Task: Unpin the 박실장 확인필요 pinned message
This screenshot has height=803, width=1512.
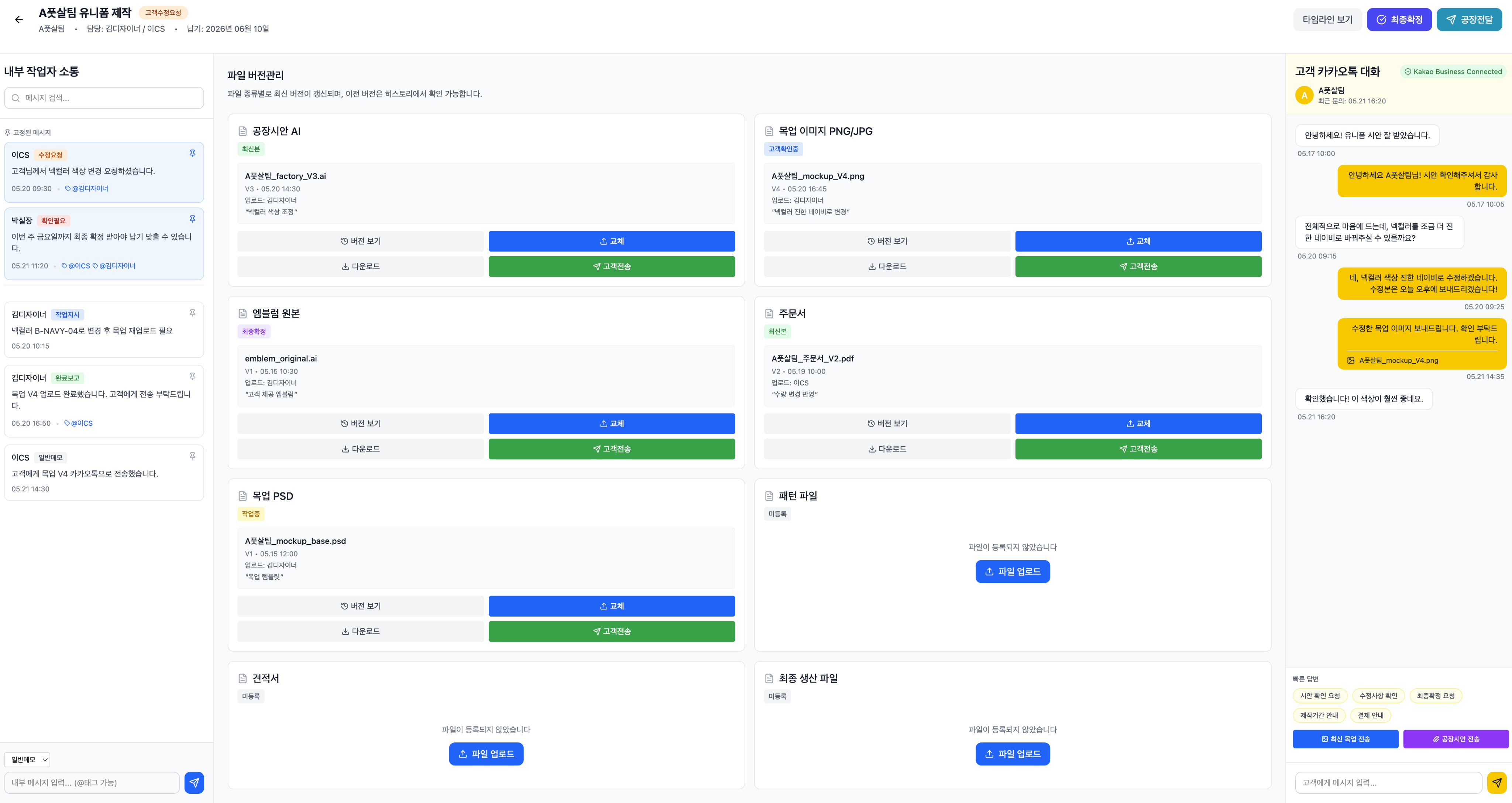Action: tap(192, 219)
